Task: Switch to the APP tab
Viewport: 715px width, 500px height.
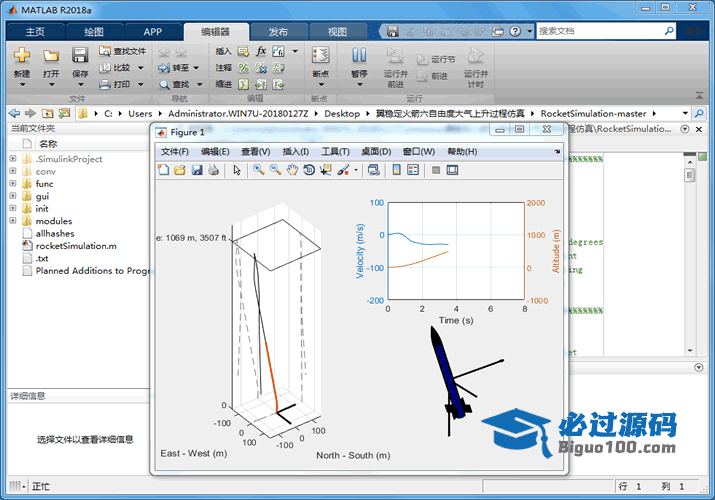Action: tap(153, 32)
